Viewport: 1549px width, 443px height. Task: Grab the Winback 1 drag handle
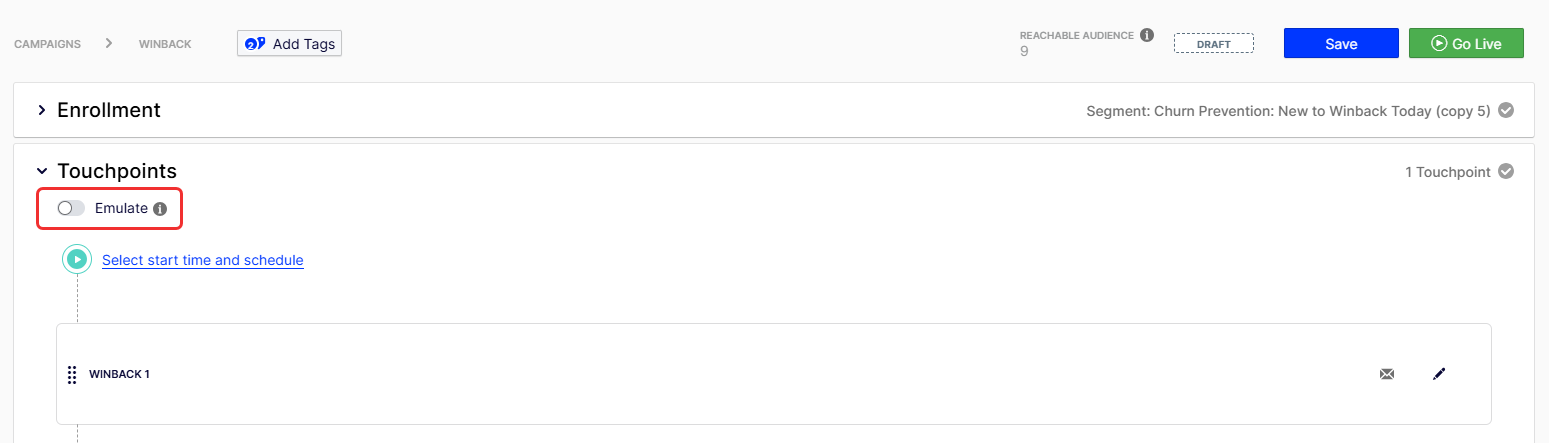72,374
